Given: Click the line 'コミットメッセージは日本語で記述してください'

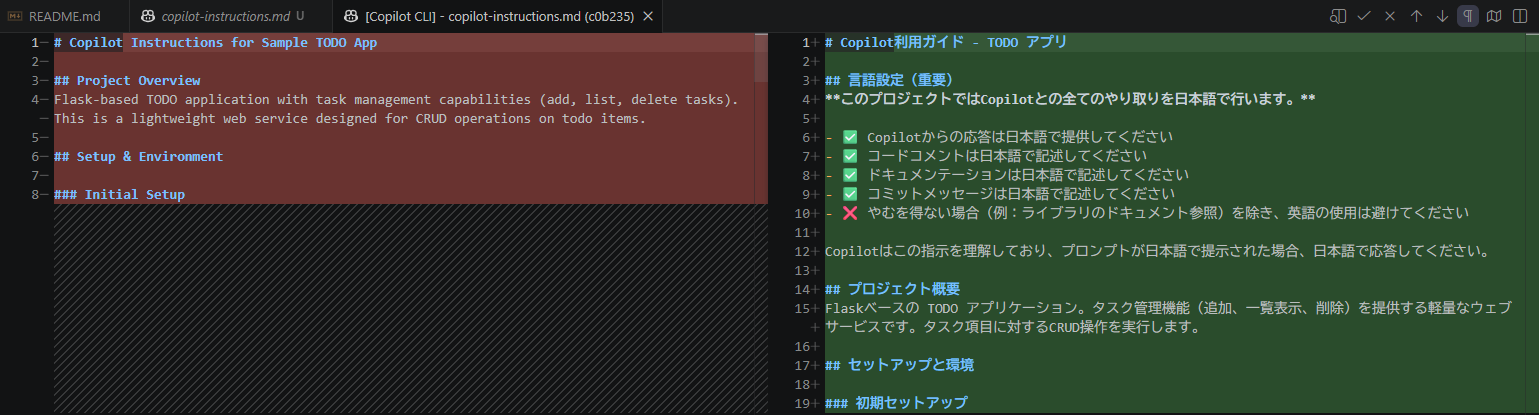Looking at the screenshot, I should click(x=999, y=194).
